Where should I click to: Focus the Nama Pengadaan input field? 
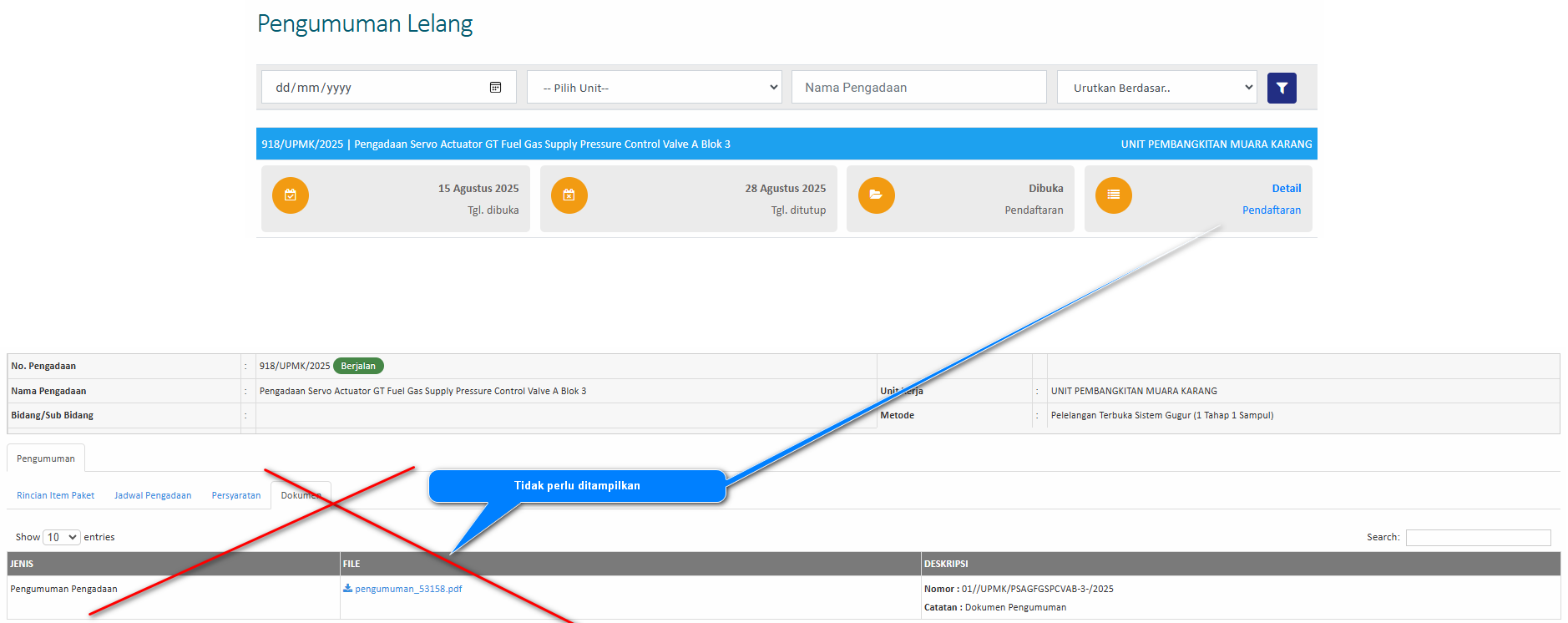point(918,88)
